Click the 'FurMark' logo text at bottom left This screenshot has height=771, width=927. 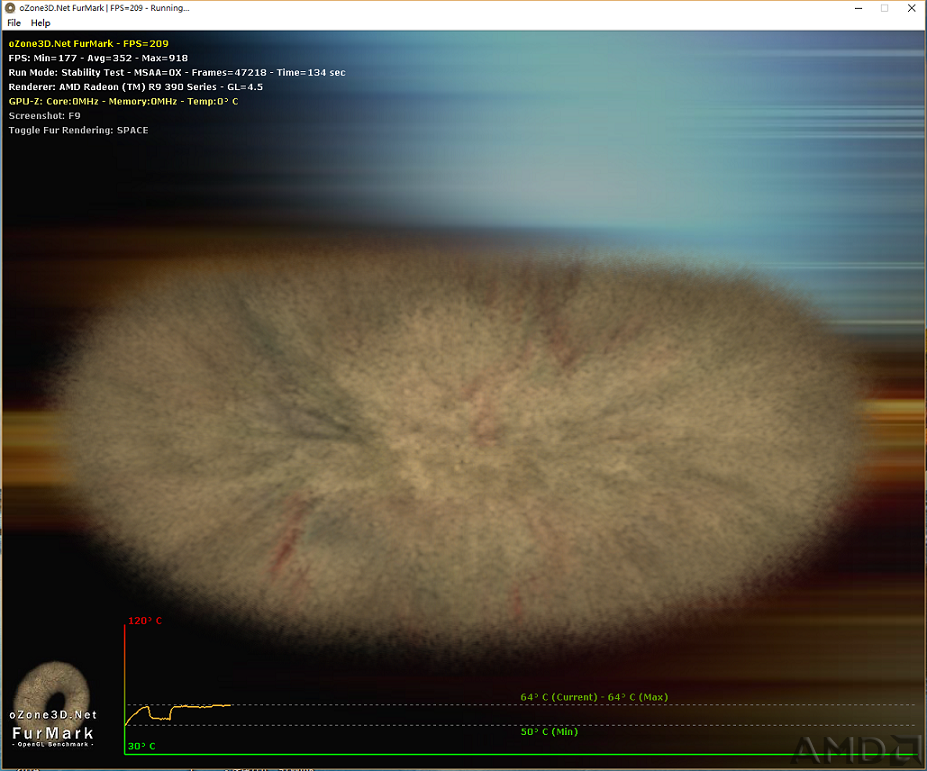click(x=53, y=734)
